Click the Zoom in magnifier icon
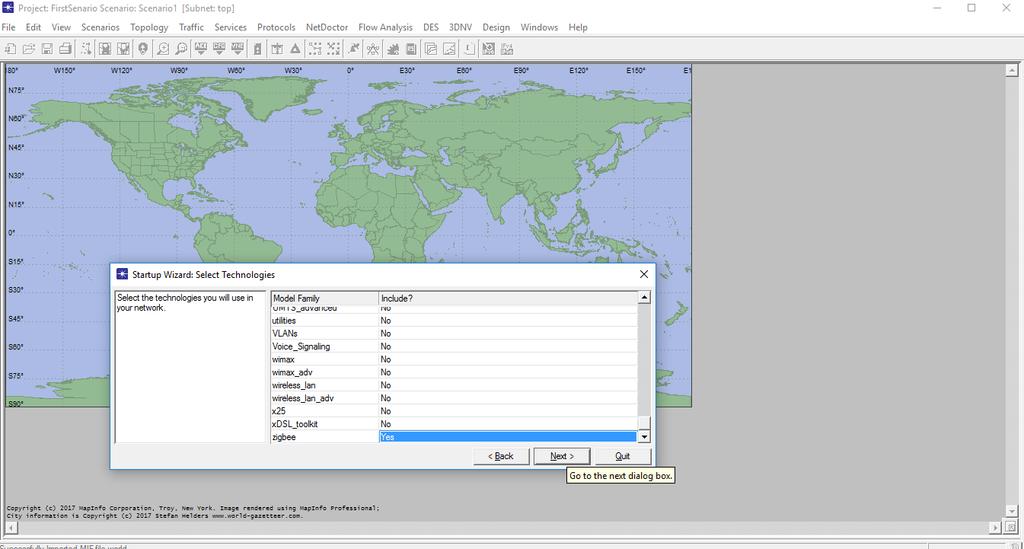The height and width of the screenshot is (549, 1024). 163,49
